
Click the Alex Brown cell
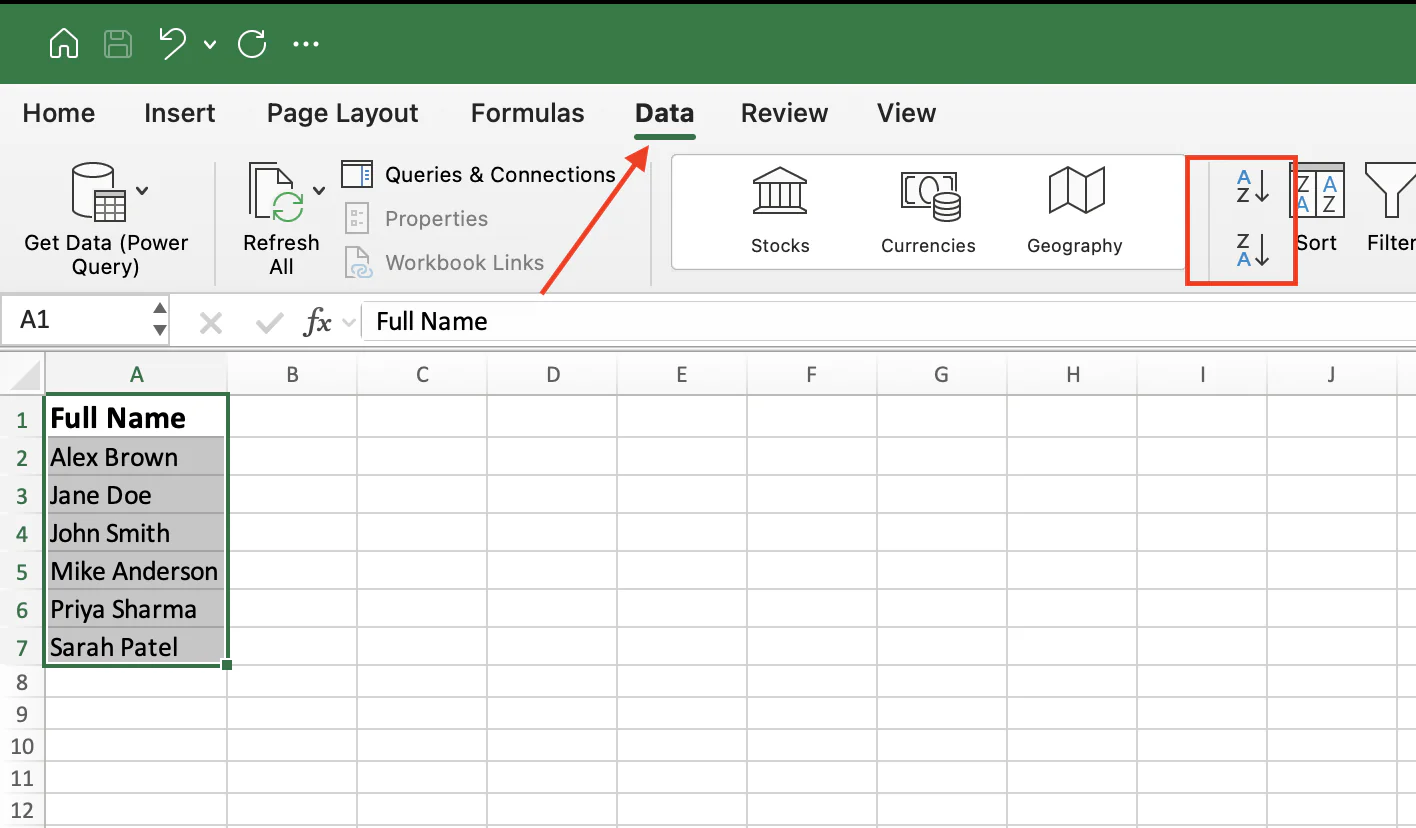pos(137,457)
